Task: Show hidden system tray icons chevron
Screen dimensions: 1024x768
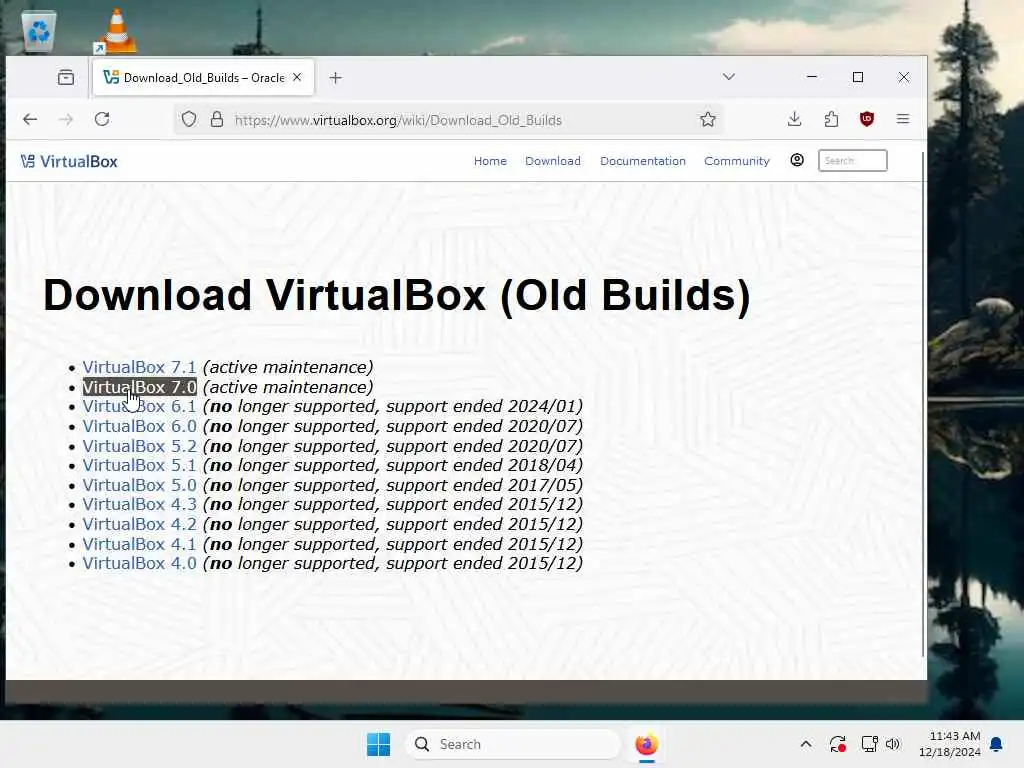Action: (x=806, y=744)
